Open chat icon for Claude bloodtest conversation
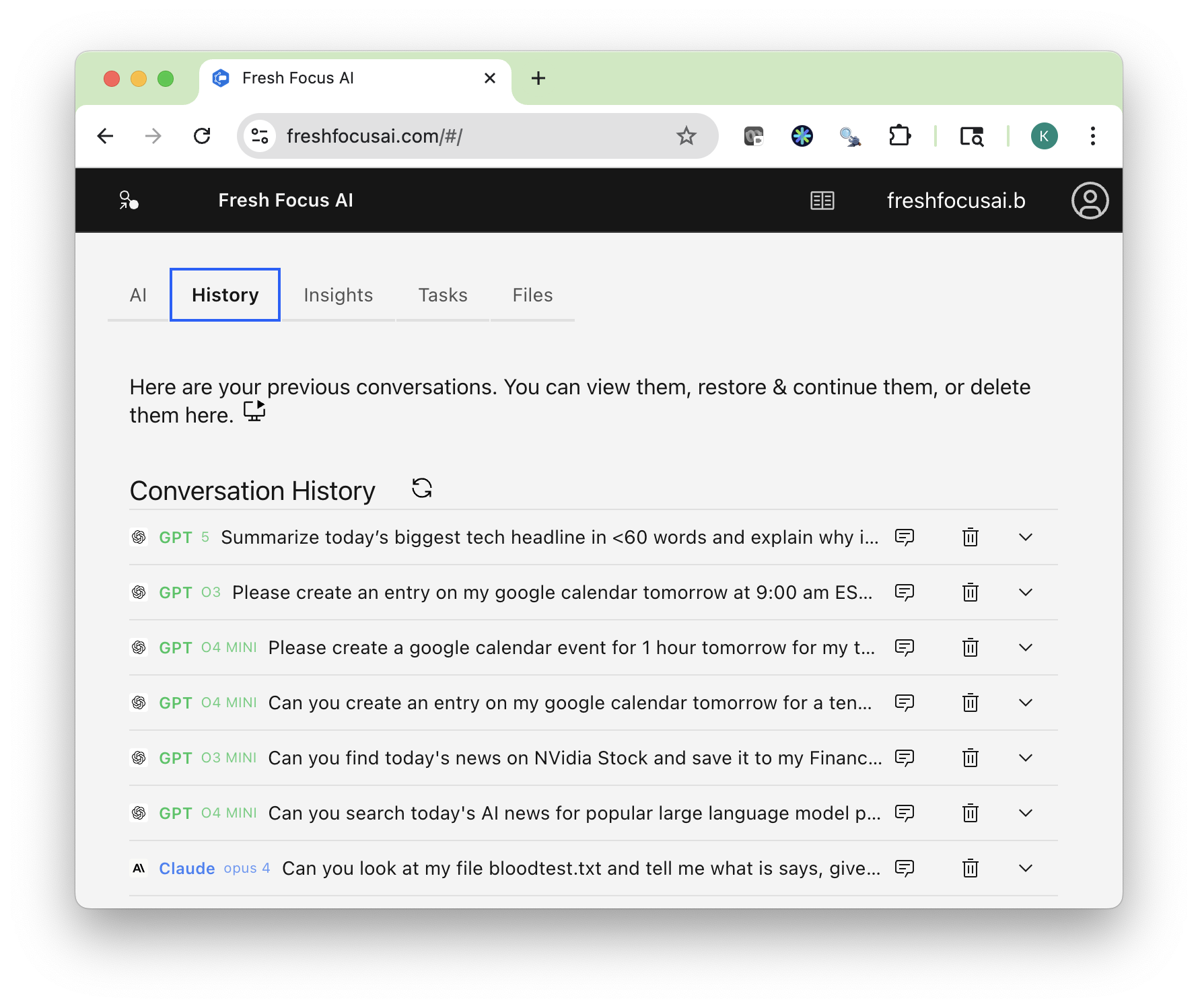1198x1008 pixels. [x=904, y=869]
